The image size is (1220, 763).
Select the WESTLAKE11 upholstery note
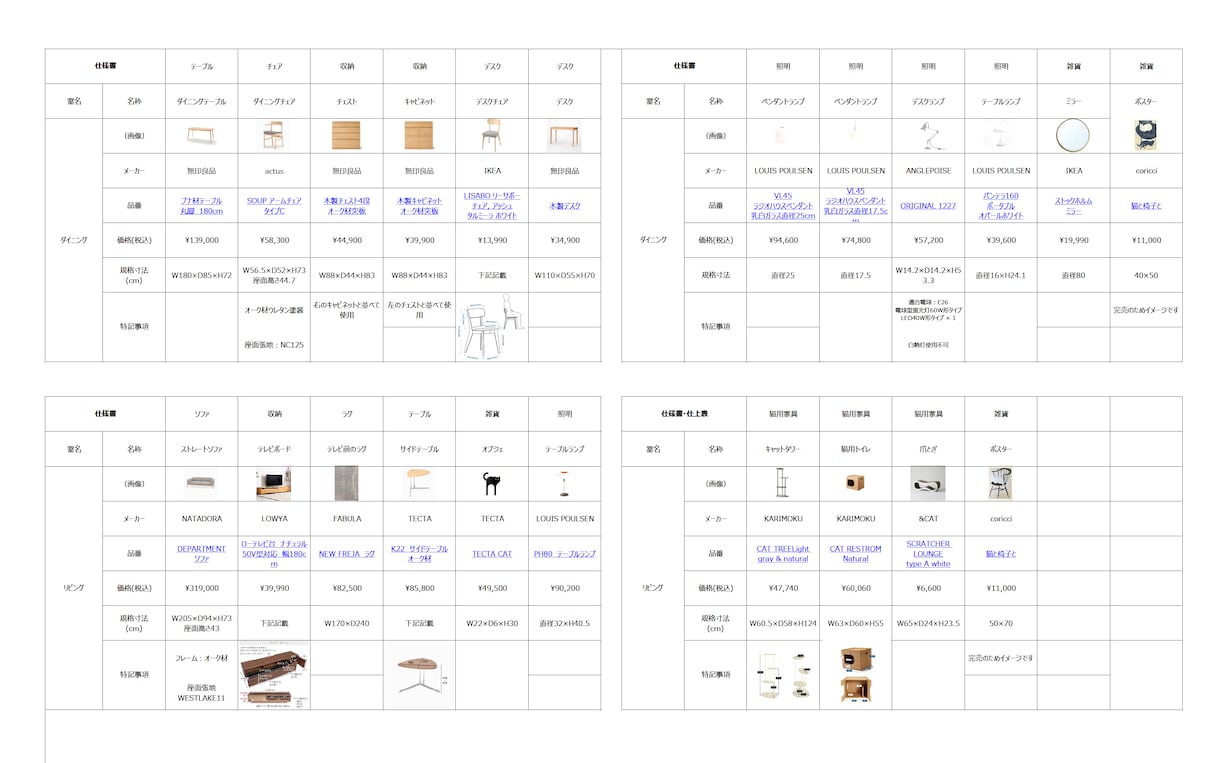tap(201, 692)
